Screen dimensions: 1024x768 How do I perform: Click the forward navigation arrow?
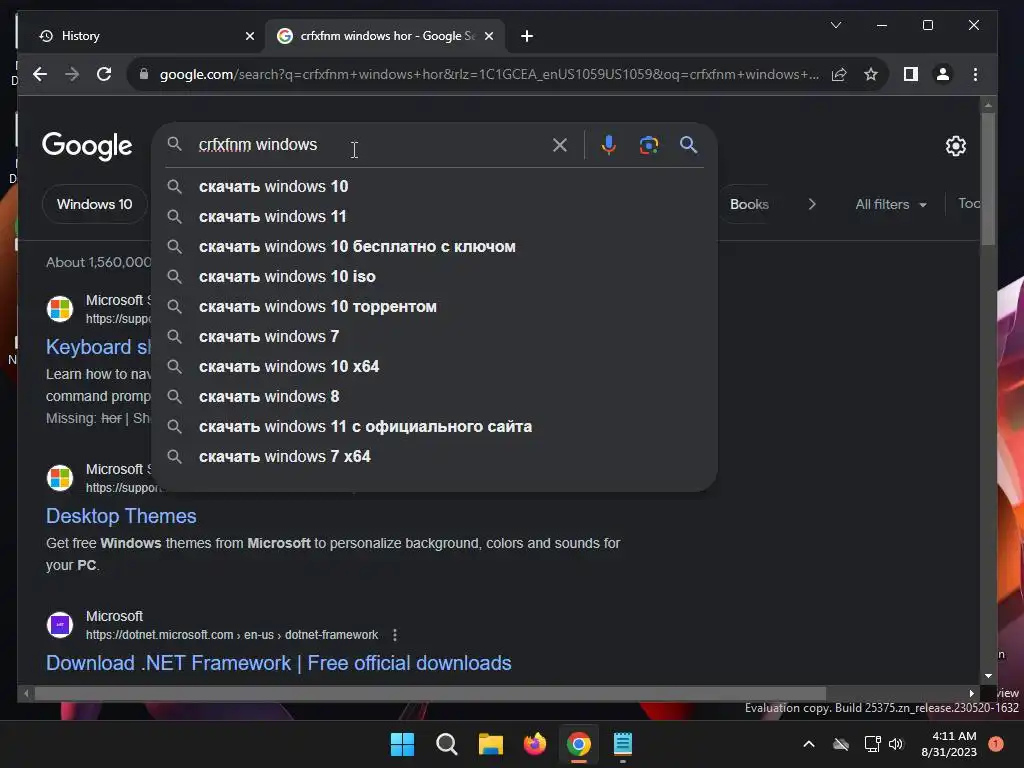pyautogui.click(x=72, y=74)
